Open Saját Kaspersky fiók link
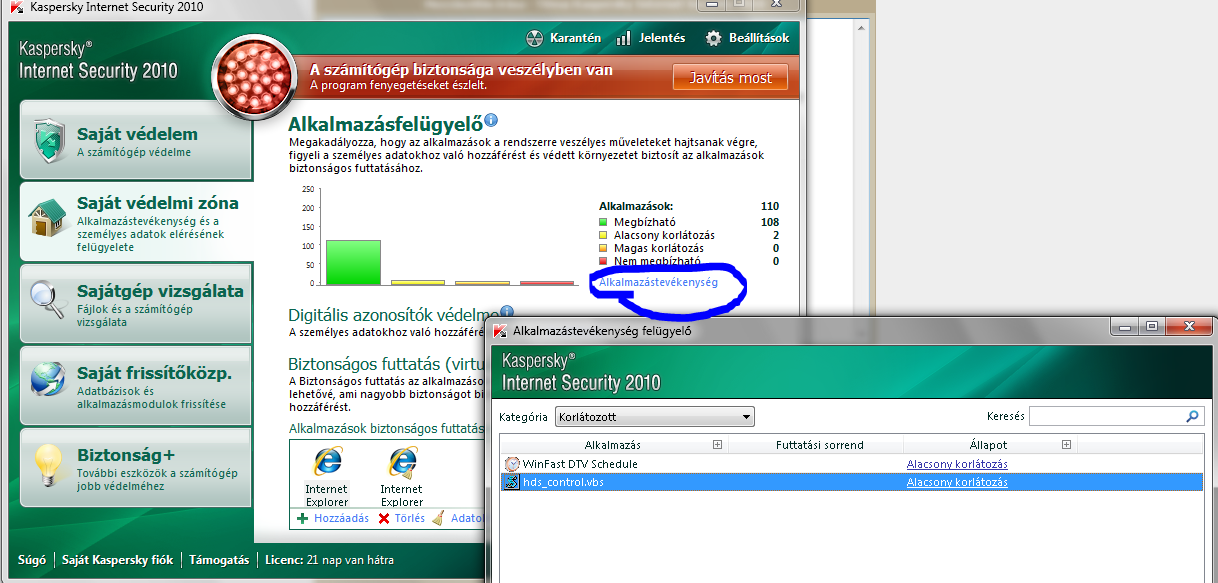Viewport: 1218px width, 583px height. (x=116, y=560)
